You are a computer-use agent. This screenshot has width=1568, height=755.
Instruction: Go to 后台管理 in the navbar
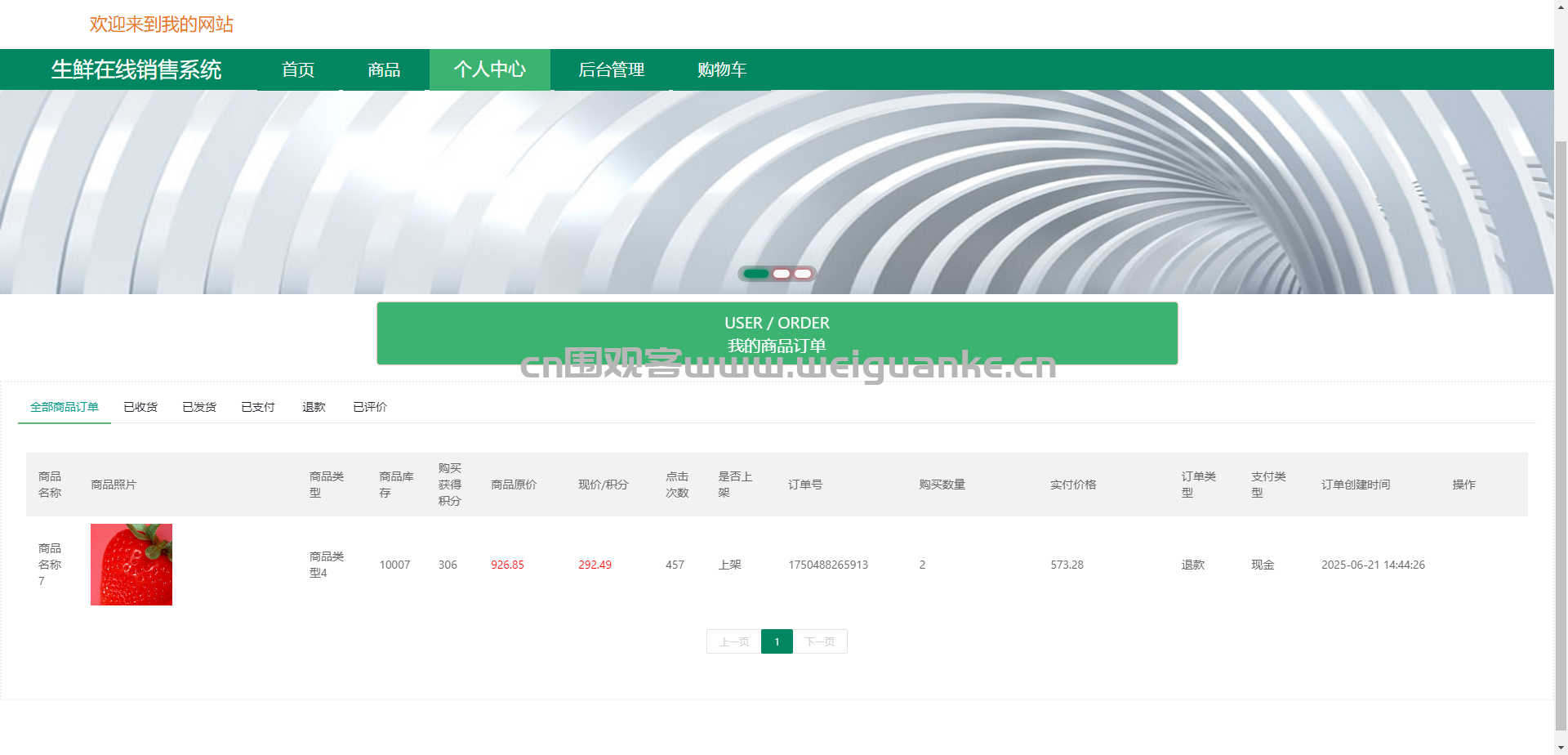point(612,69)
